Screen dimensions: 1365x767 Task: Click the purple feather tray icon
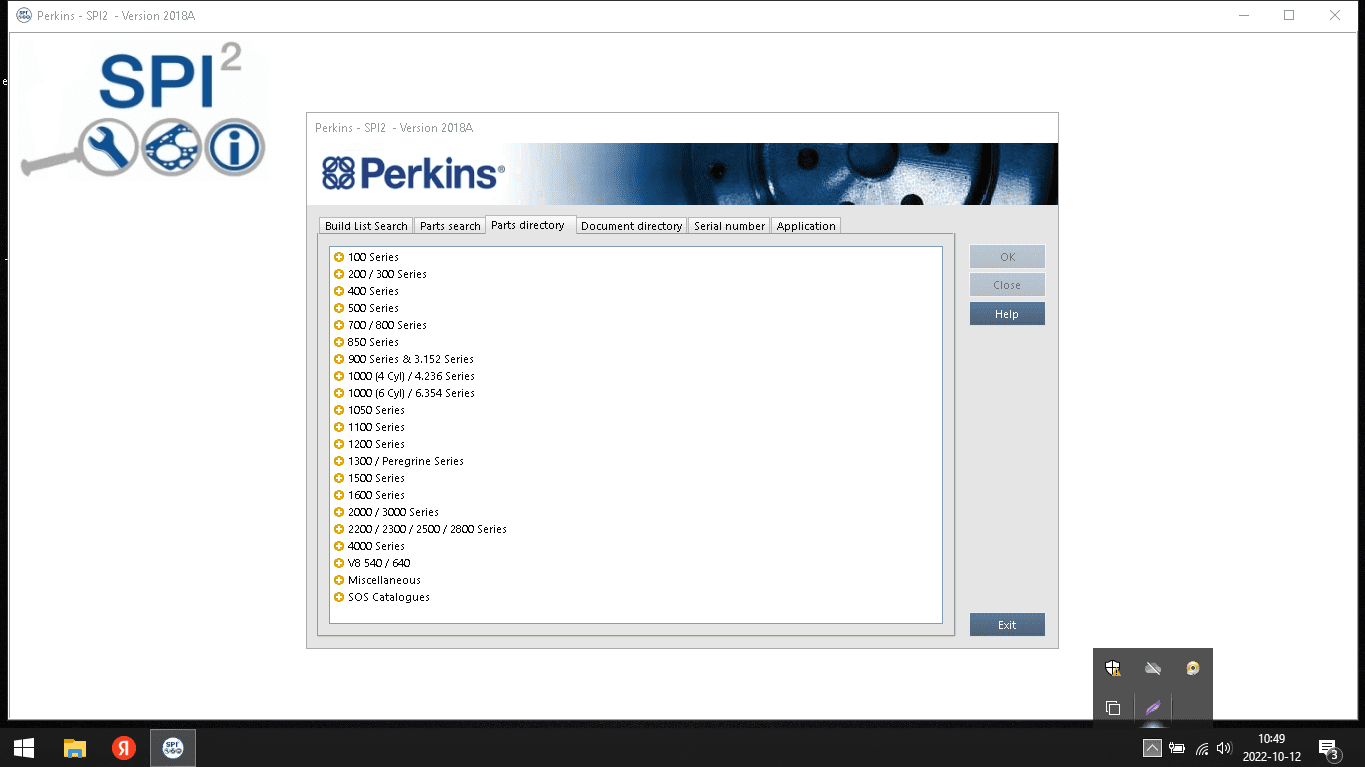1153,708
